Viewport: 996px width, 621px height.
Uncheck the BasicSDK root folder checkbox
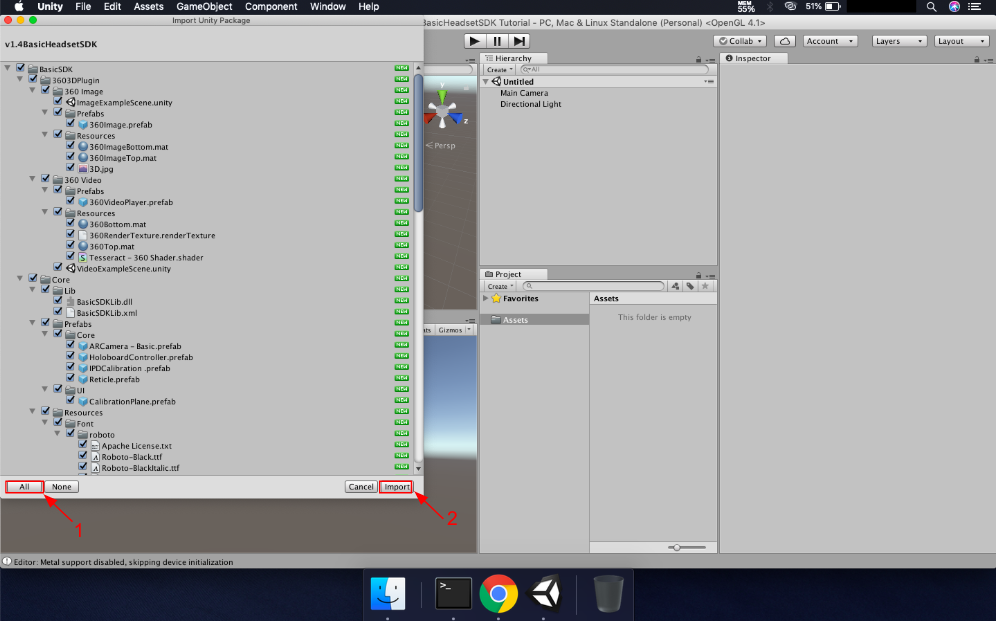tap(20, 68)
